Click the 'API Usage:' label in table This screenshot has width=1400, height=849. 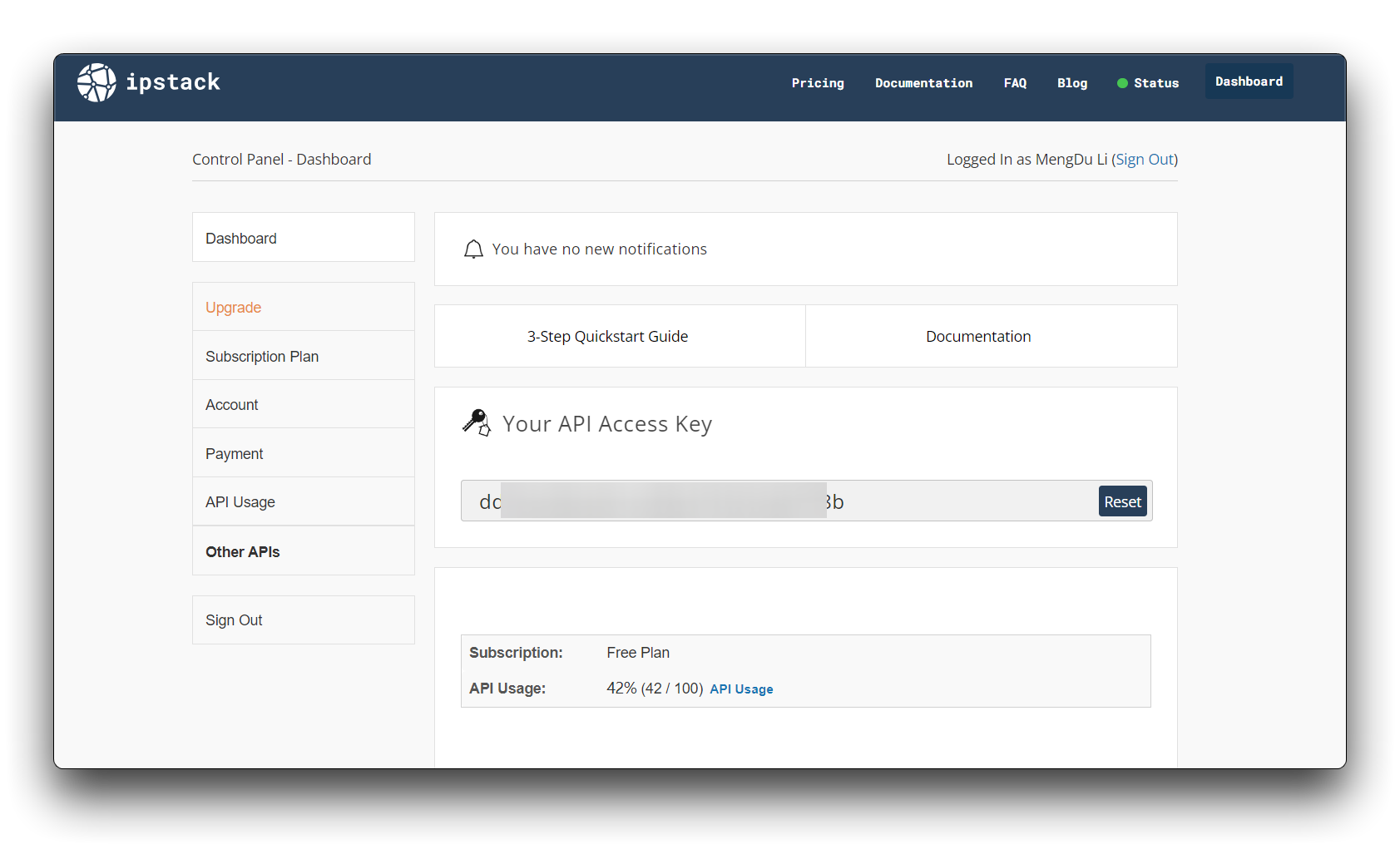click(507, 689)
